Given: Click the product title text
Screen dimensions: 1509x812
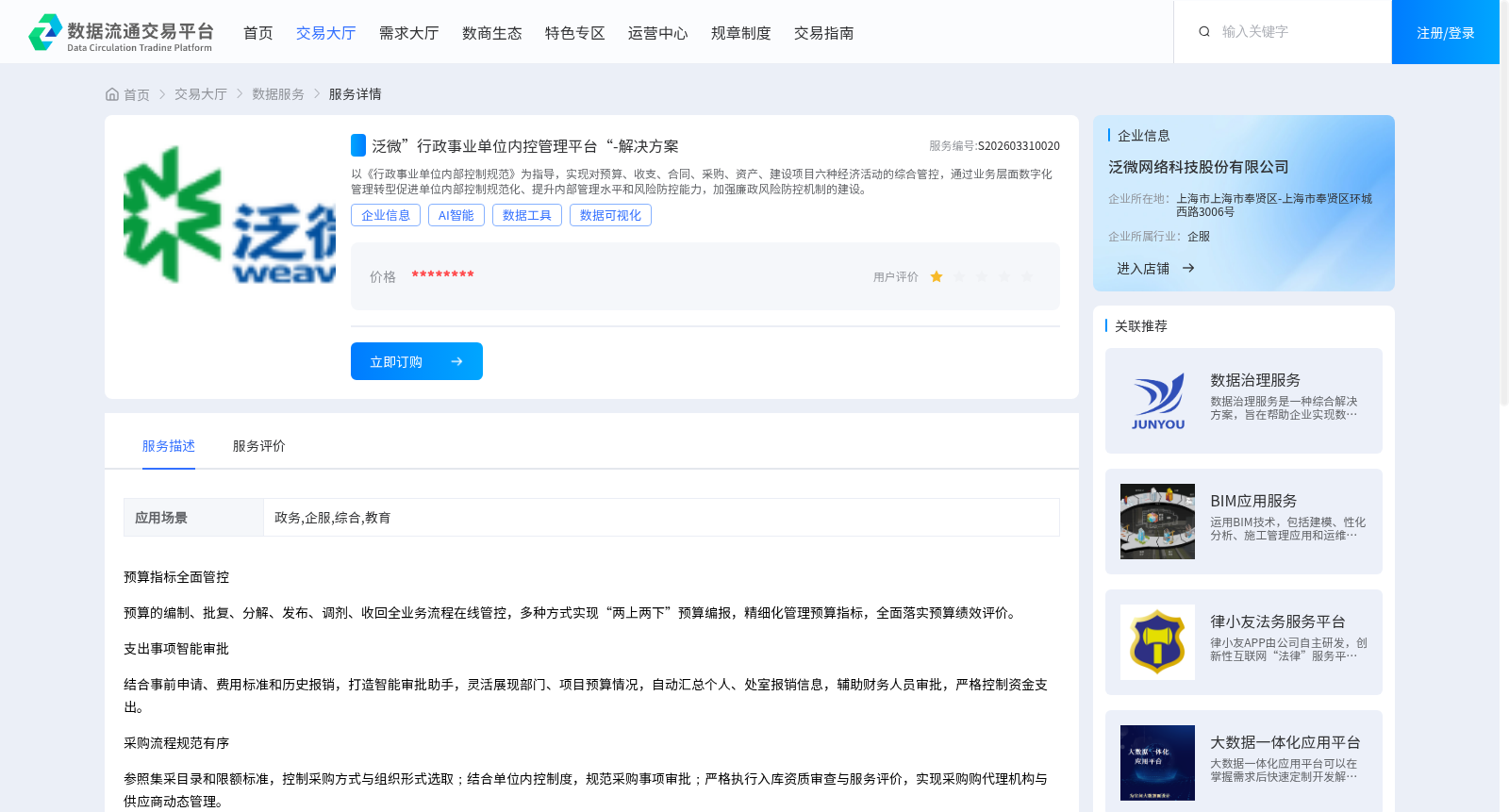Looking at the screenshot, I should click(525, 146).
